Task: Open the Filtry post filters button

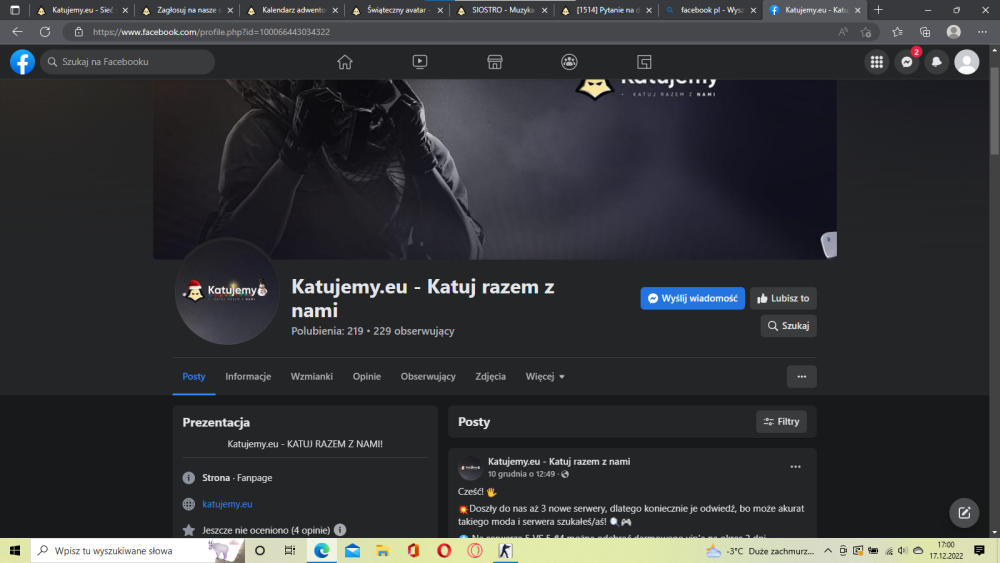Action: coord(781,421)
